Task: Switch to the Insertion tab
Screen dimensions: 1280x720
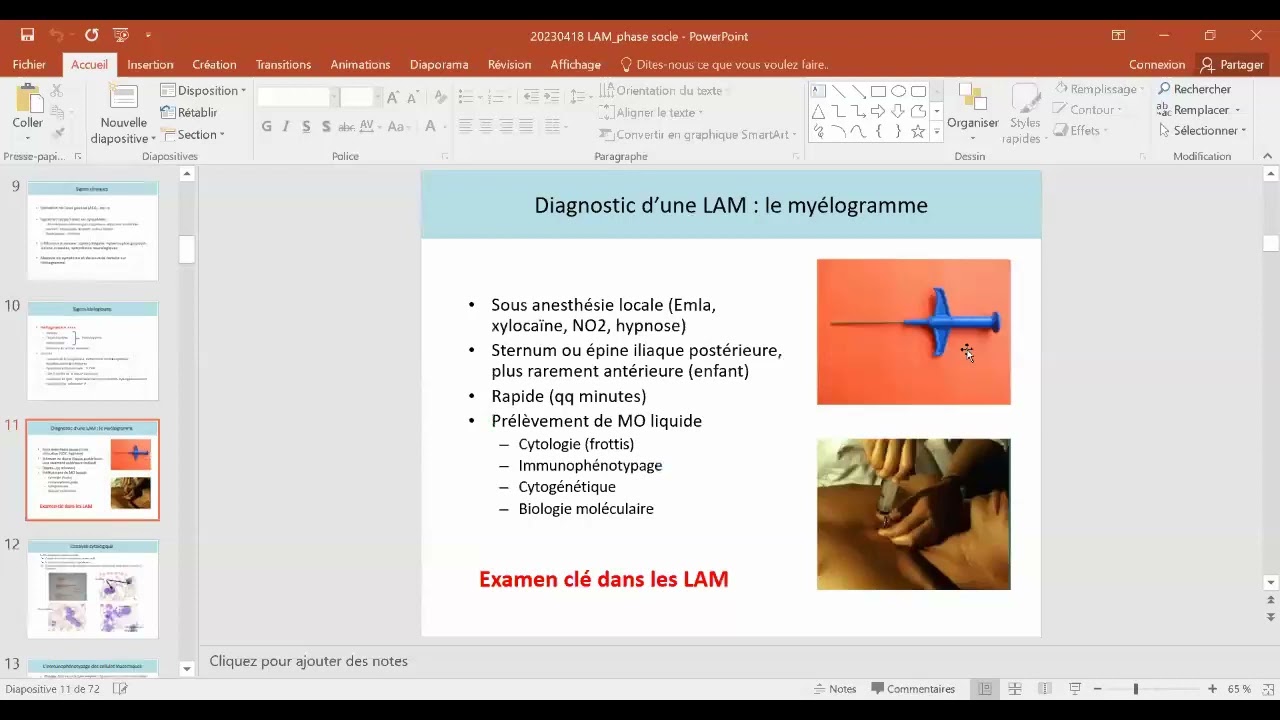Action: click(x=150, y=64)
